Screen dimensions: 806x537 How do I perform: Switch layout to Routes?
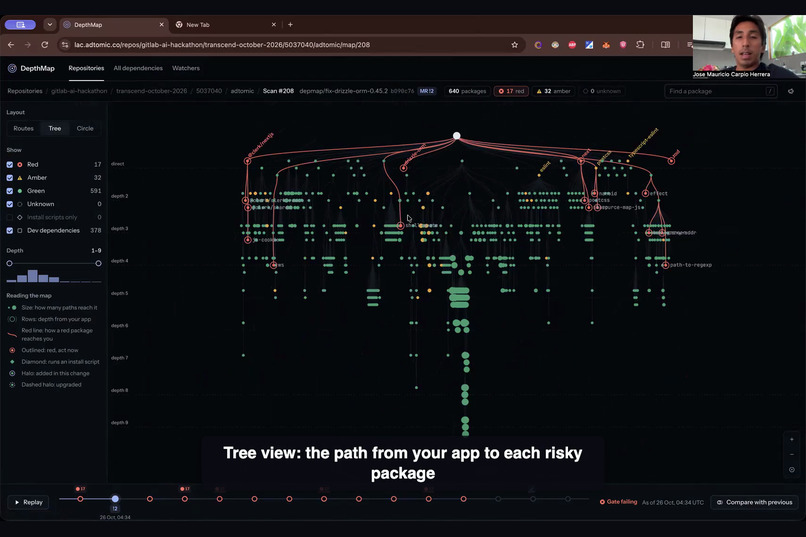pyautogui.click(x=23, y=128)
